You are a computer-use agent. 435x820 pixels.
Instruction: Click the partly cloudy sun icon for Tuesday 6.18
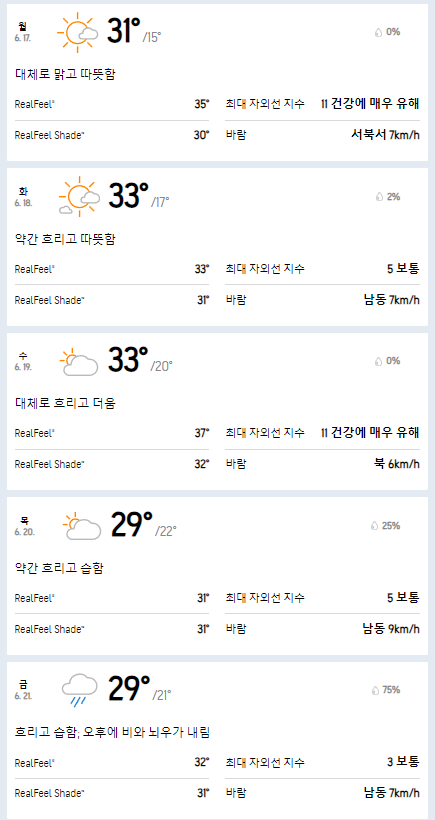click(x=79, y=197)
